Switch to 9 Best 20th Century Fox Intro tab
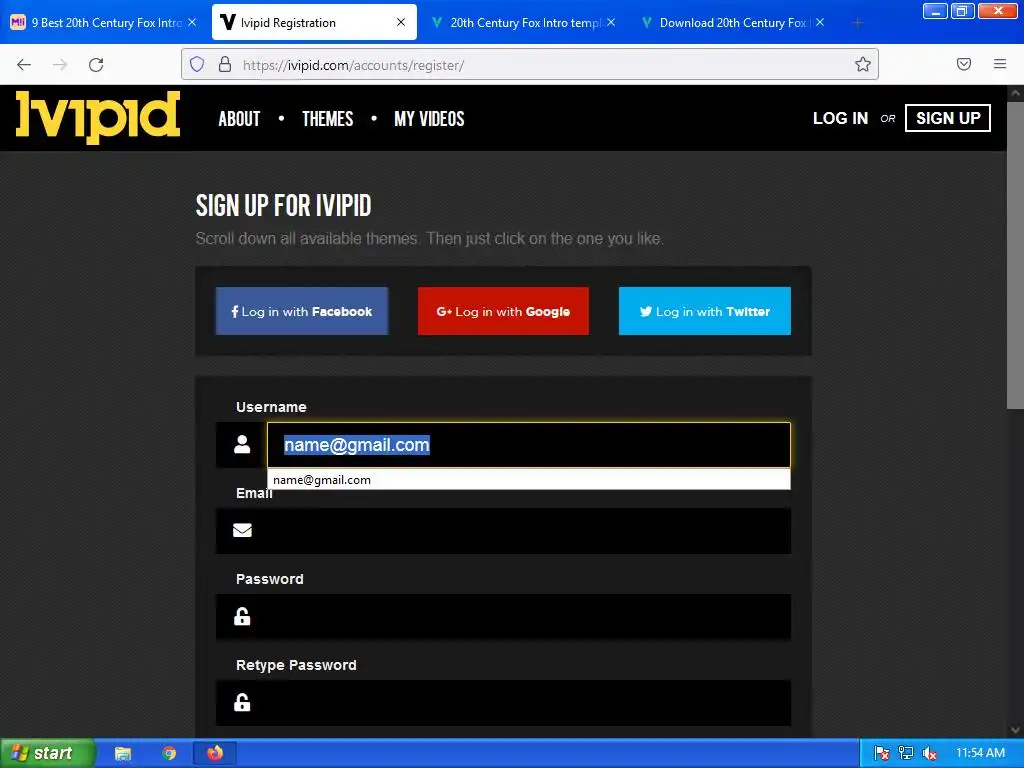The height and width of the screenshot is (768, 1024). point(104,22)
